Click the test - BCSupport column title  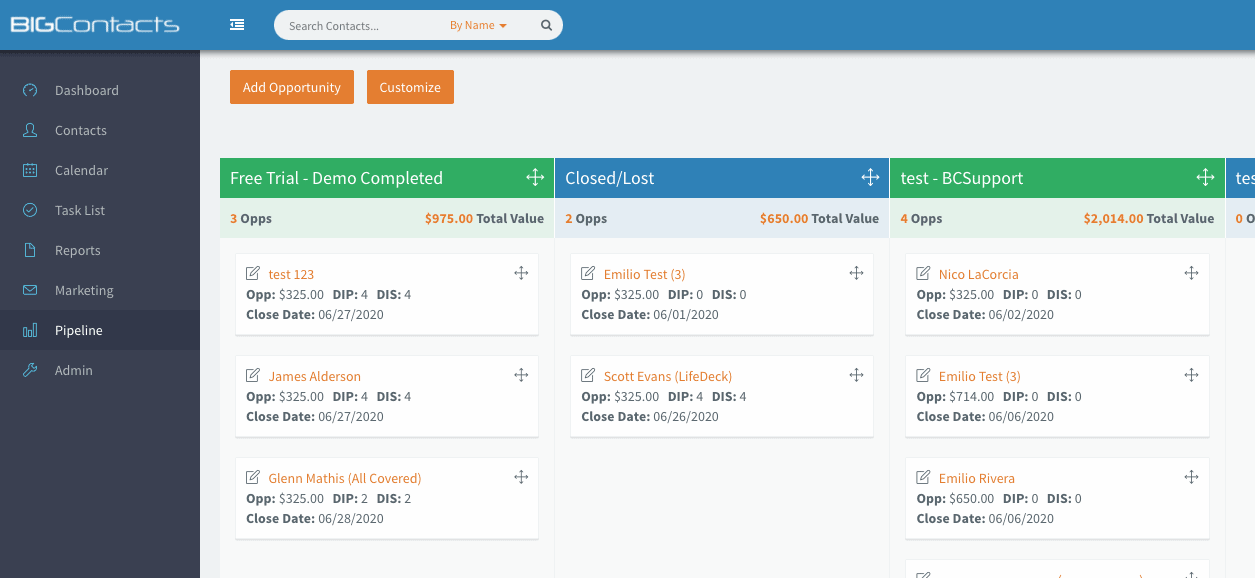pos(962,178)
